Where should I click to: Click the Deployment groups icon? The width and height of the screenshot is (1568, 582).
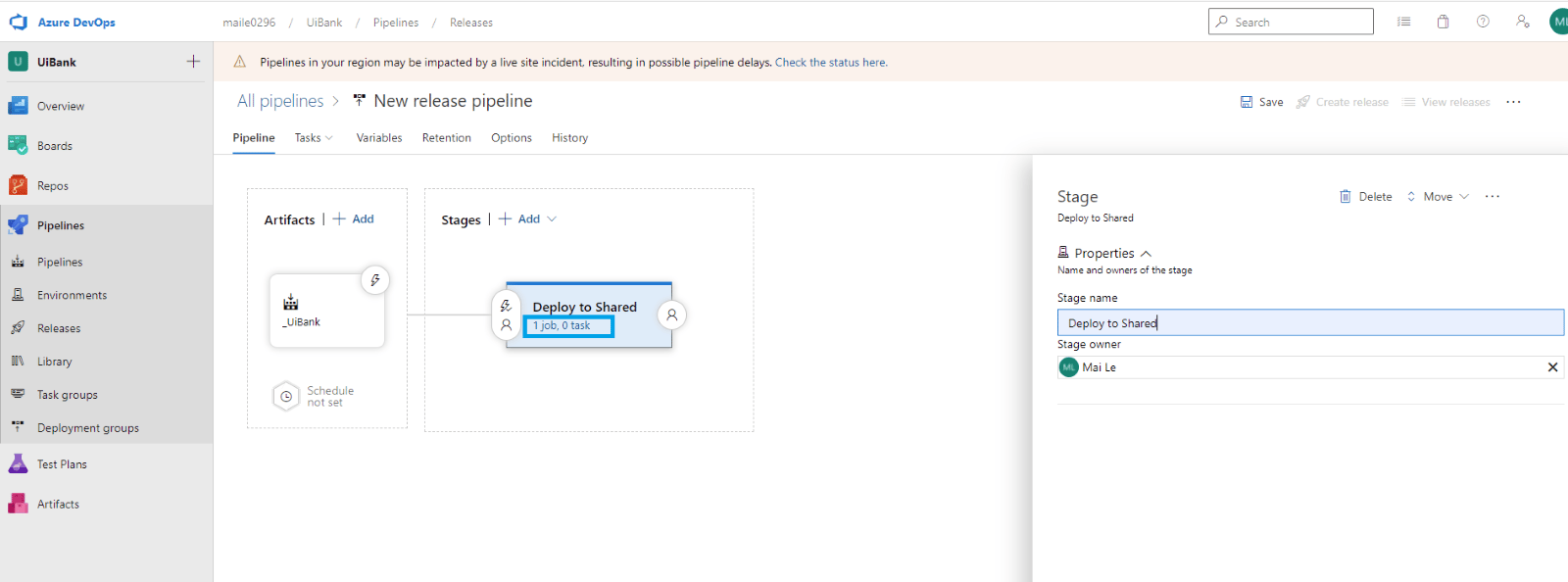click(x=18, y=427)
